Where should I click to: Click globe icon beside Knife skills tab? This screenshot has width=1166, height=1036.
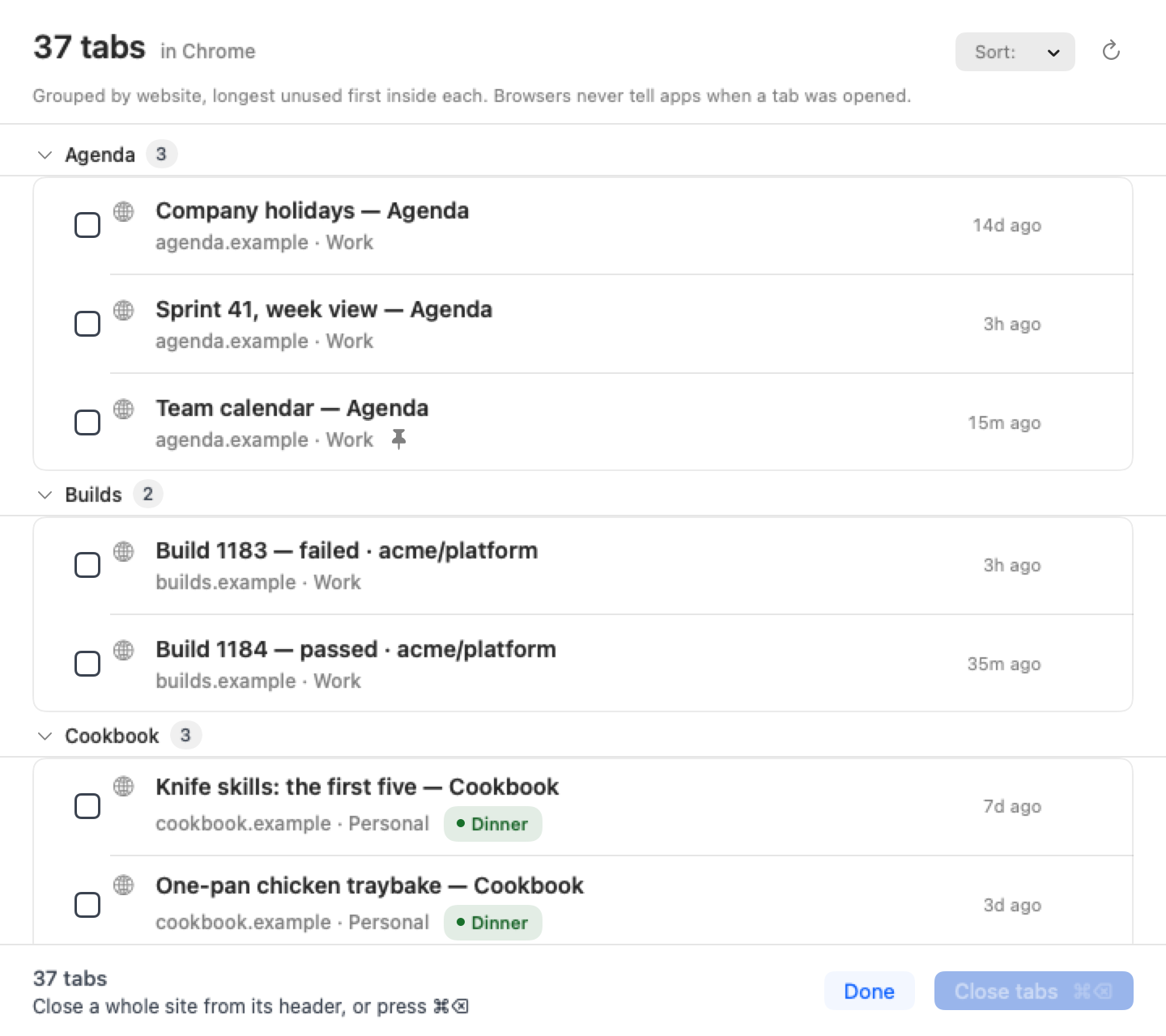tap(124, 786)
